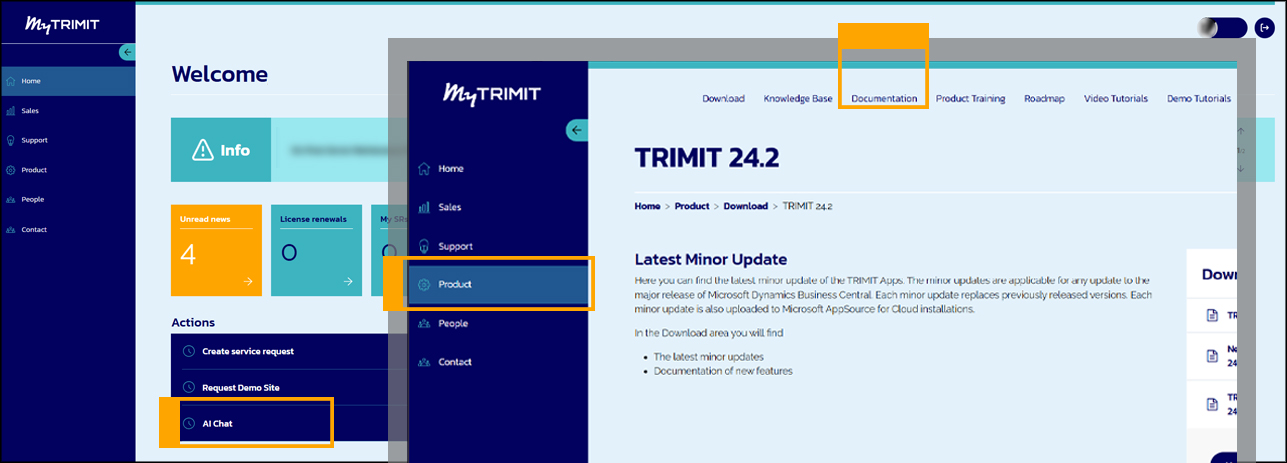Open the License renewals tile arrow
Image resolution: width=1287 pixels, height=463 pixels.
click(348, 282)
